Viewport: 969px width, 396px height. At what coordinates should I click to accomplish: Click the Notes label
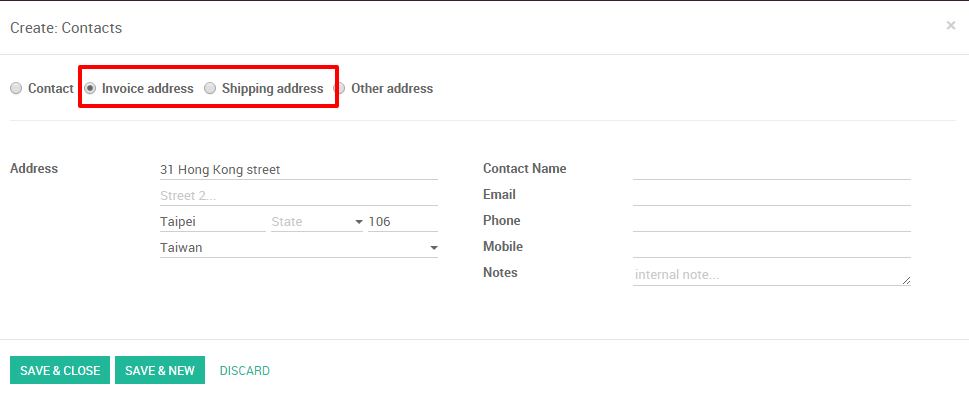click(501, 272)
